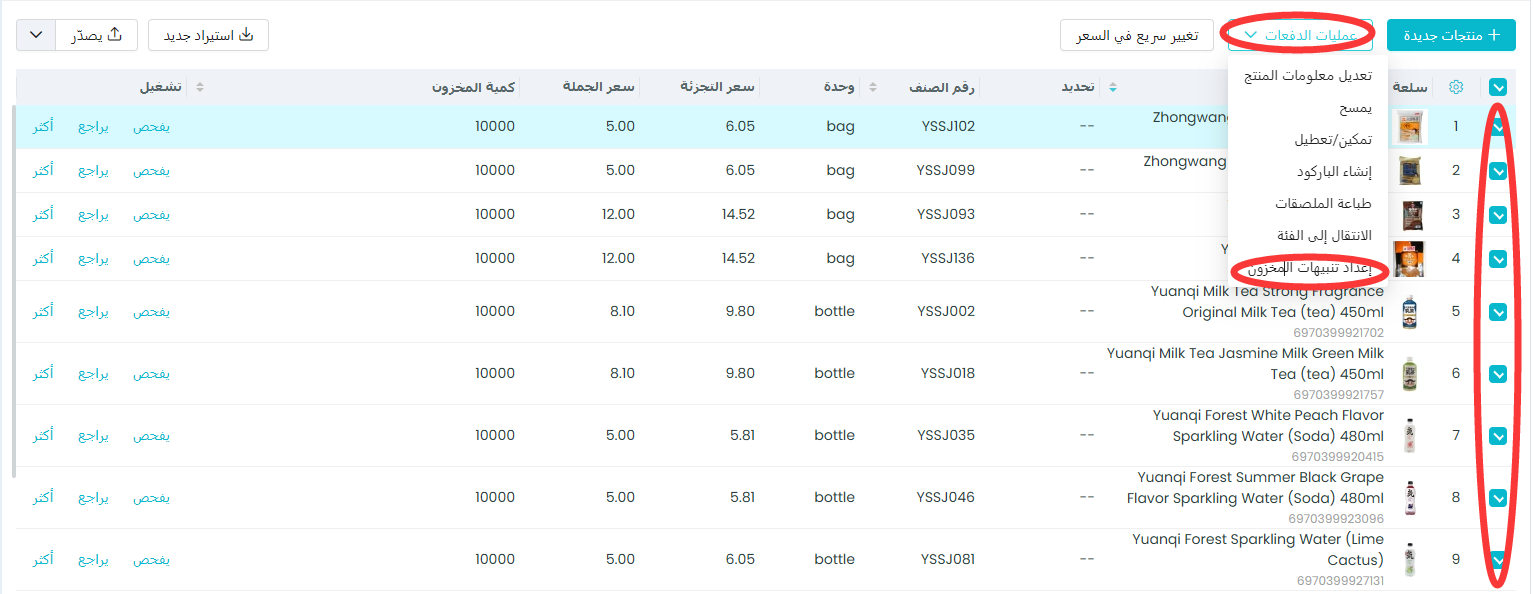1533x594 pixels.
Task: Open the dropdown arrow beside يصدّر button
Action: pyautogui.click(x=36, y=35)
